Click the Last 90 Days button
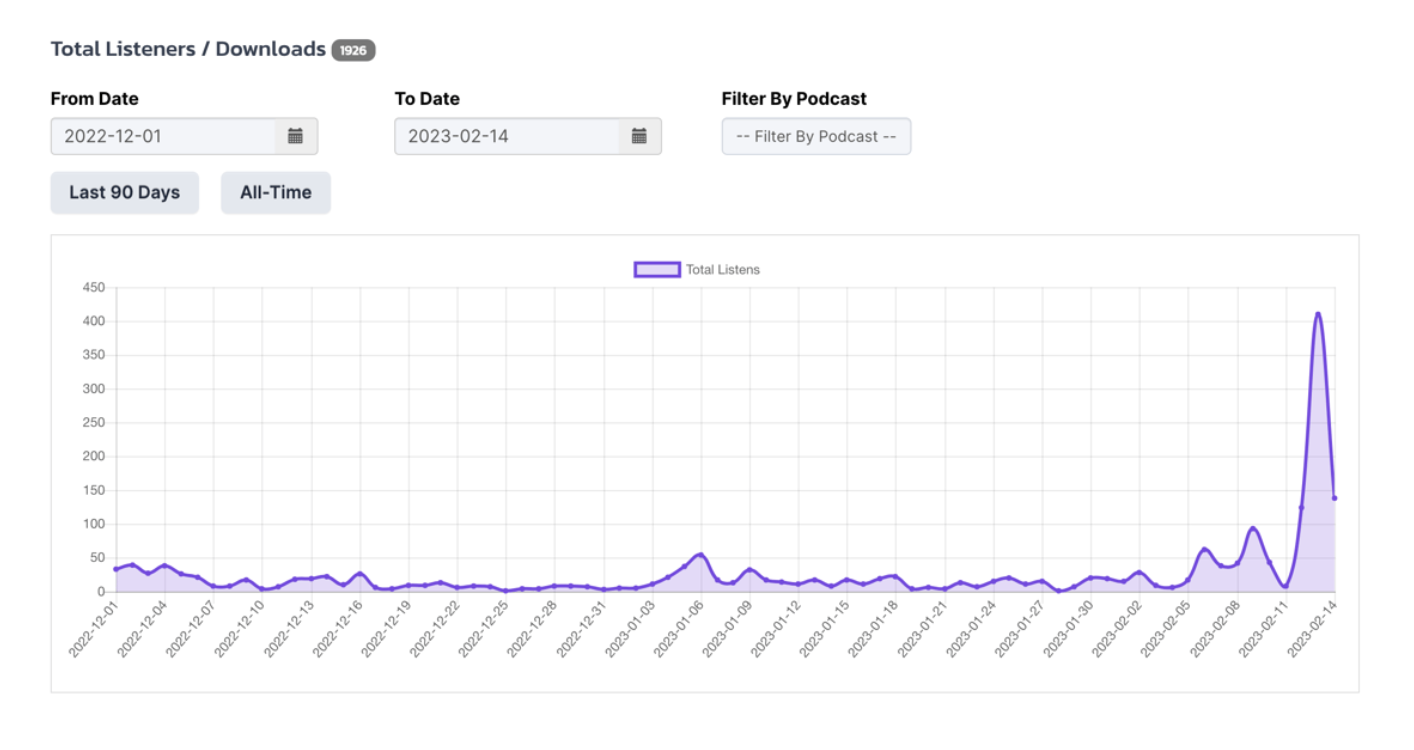This screenshot has width=1414, height=750. pyautogui.click(x=124, y=192)
